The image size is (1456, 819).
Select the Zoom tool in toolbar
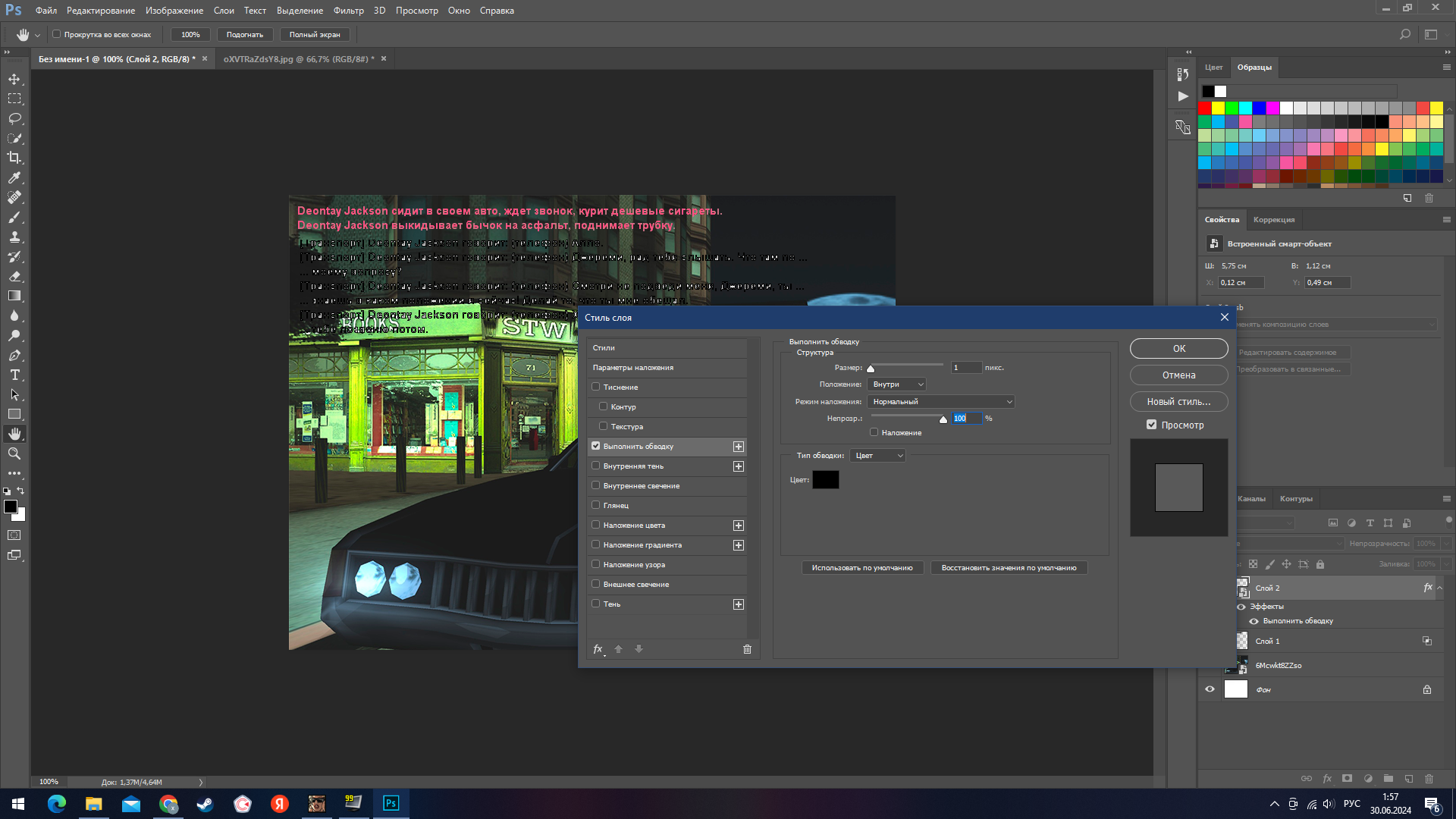tap(14, 453)
